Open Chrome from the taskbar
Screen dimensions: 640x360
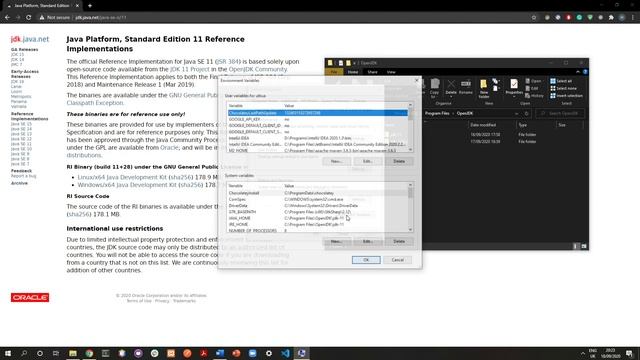(x=89, y=353)
